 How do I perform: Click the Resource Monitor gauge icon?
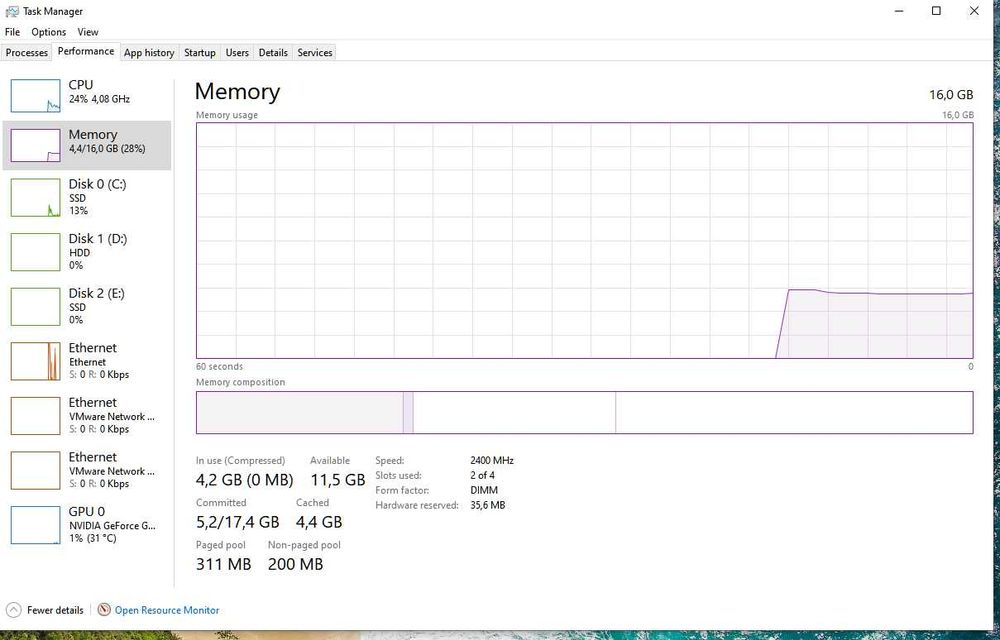104,610
